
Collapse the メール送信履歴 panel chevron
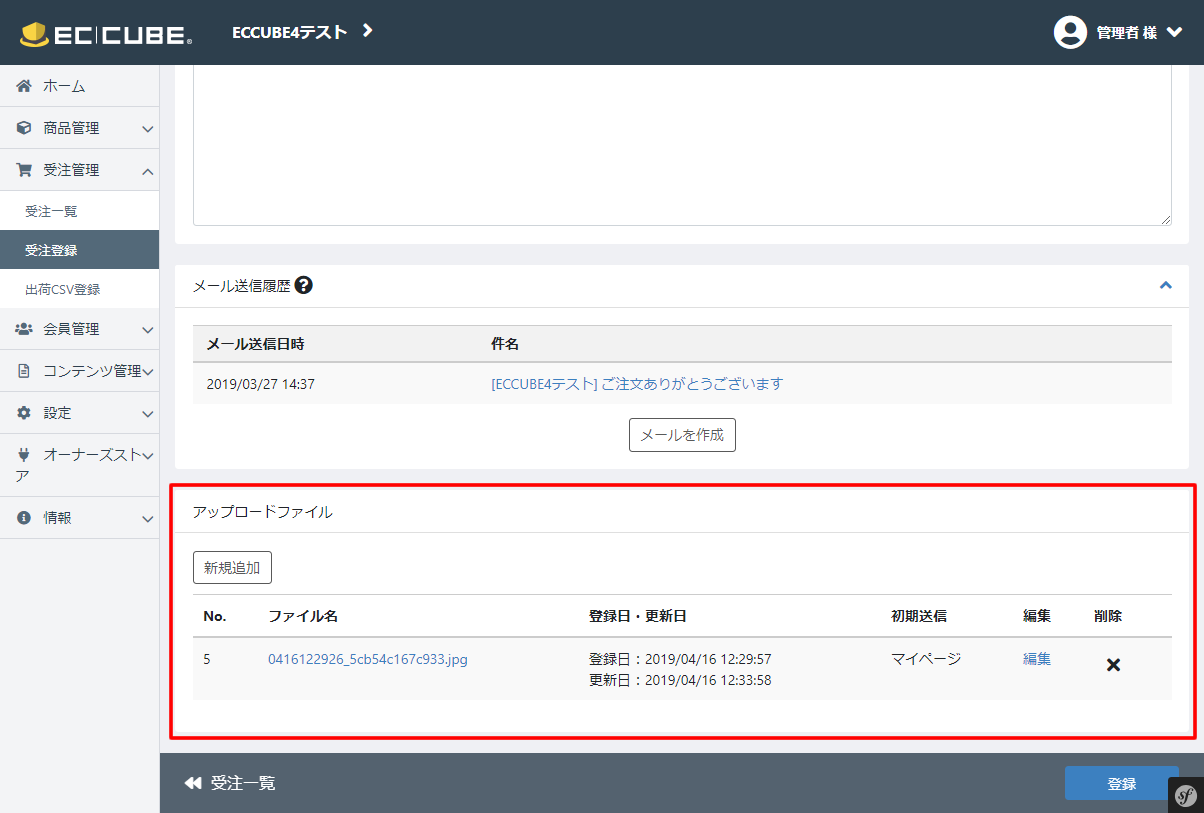pyautogui.click(x=1165, y=285)
